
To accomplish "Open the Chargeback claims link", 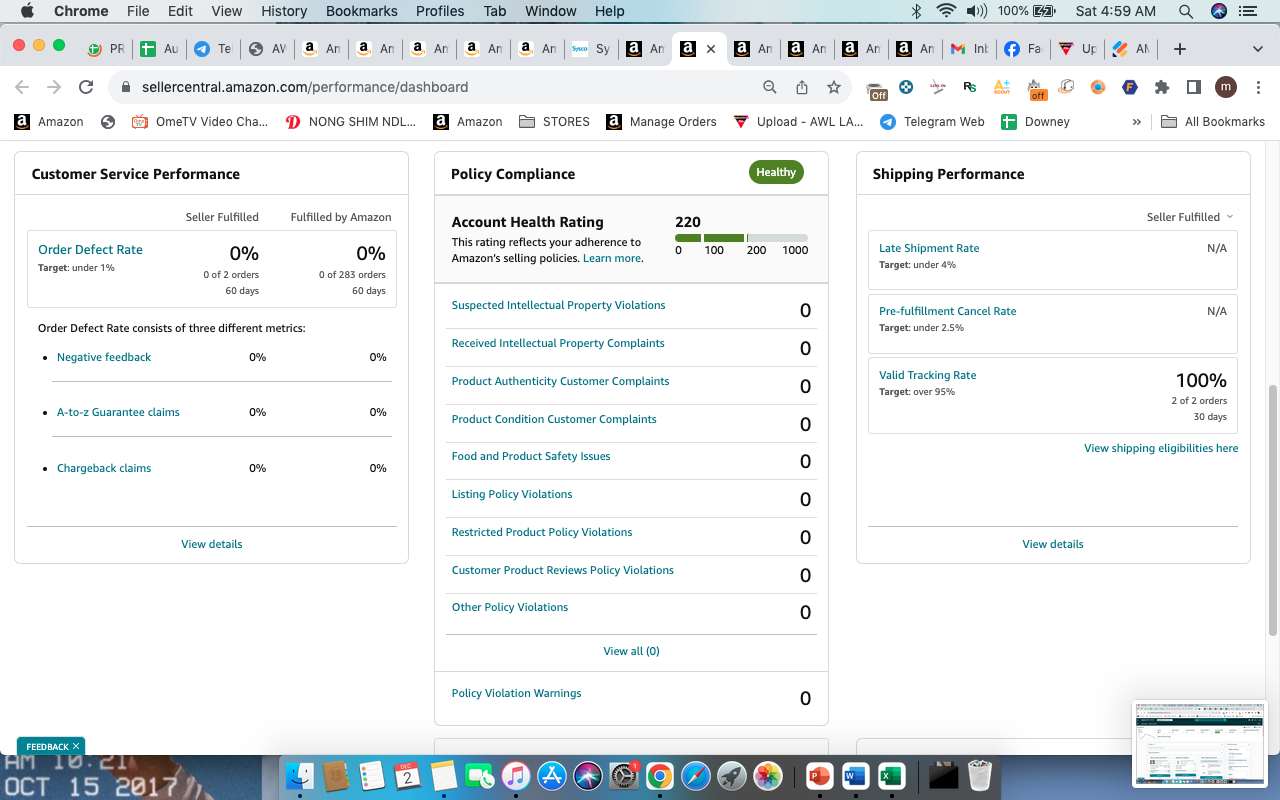I will (104, 468).
